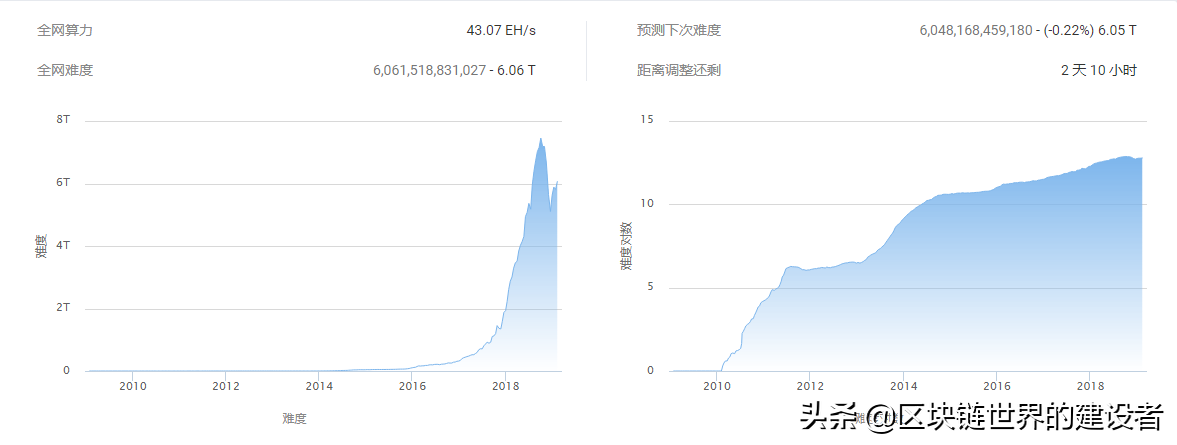Click the 15 y-axis label on log chart
1177x445 pixels.
[648, 120]
